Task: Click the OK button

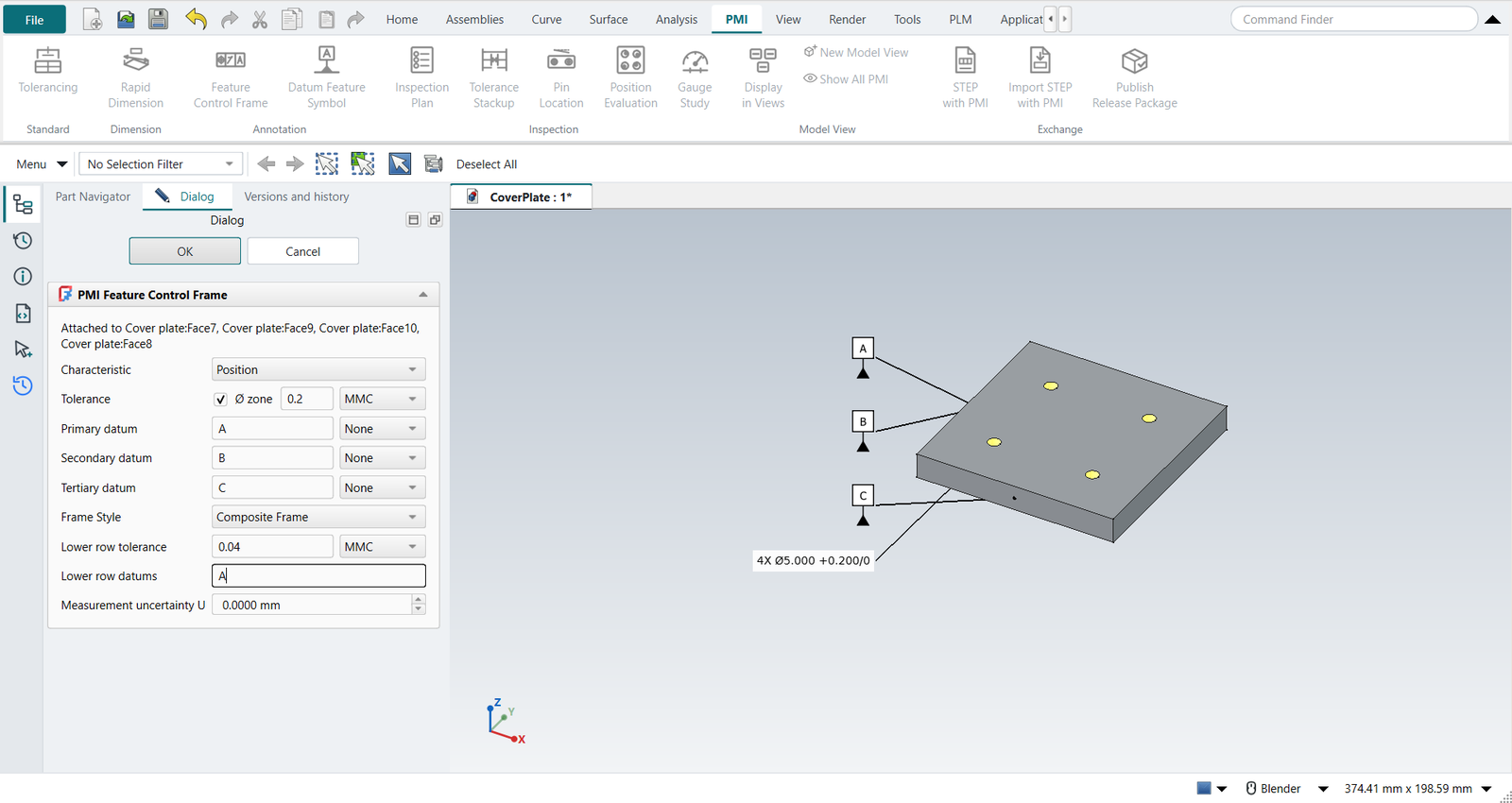Action: click(x=185, y=251)
